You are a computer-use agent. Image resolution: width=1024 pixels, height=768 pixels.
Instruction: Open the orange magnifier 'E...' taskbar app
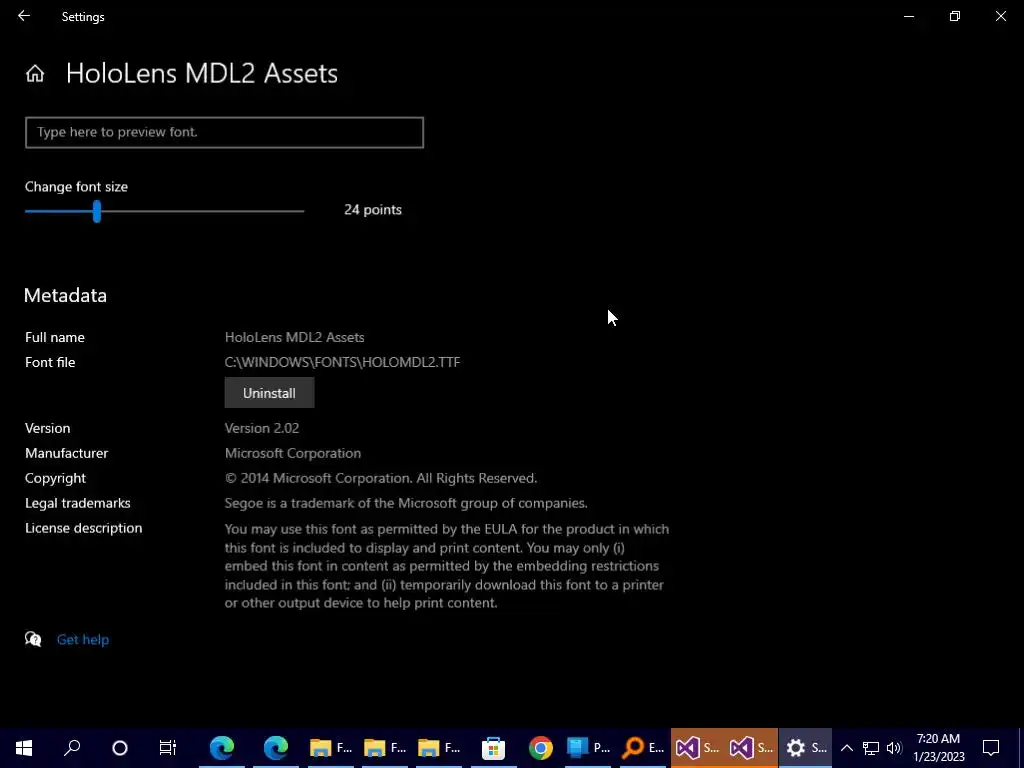click(643, 748)
